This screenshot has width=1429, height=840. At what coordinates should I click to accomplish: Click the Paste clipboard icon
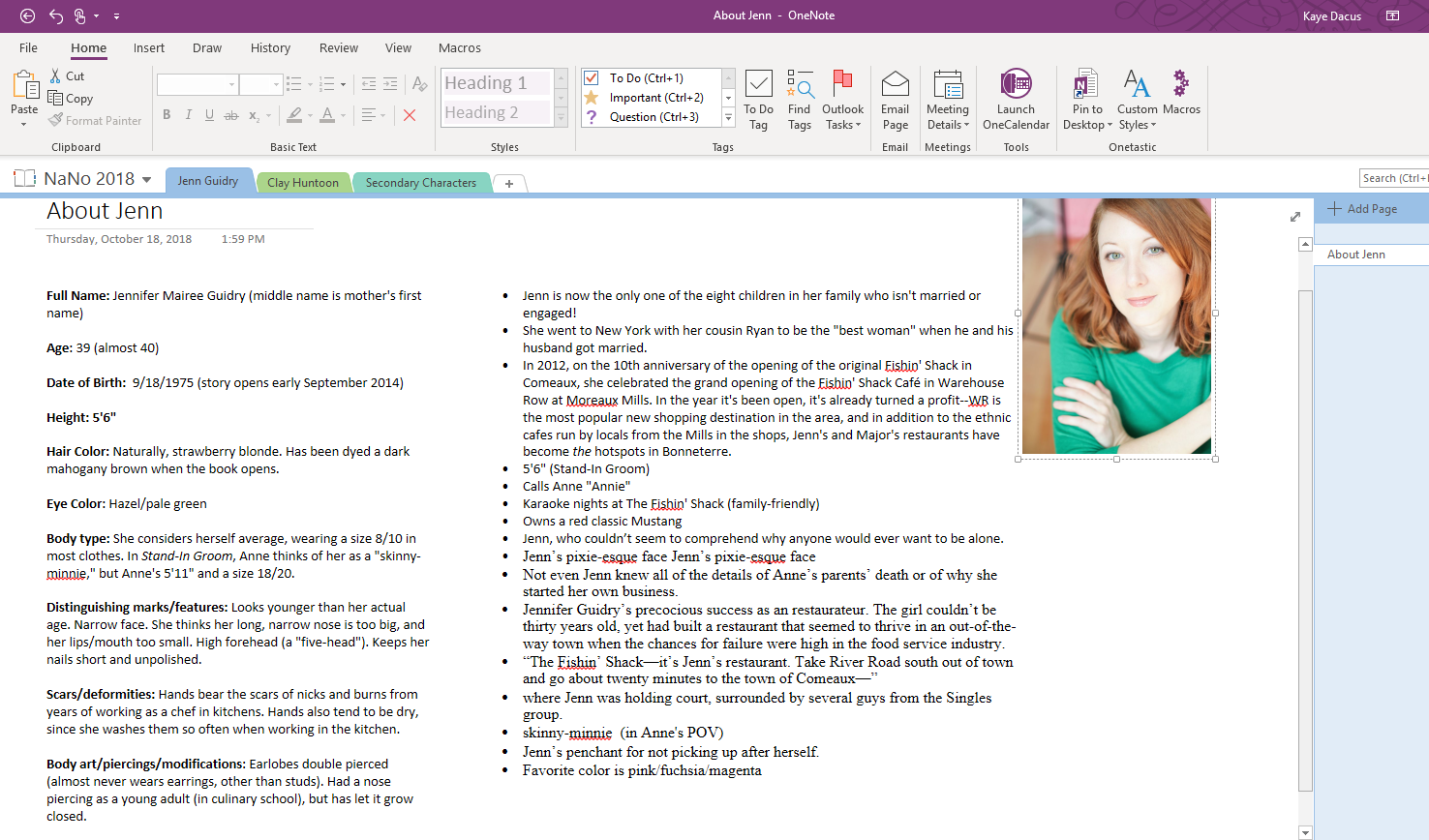[23, 85]
